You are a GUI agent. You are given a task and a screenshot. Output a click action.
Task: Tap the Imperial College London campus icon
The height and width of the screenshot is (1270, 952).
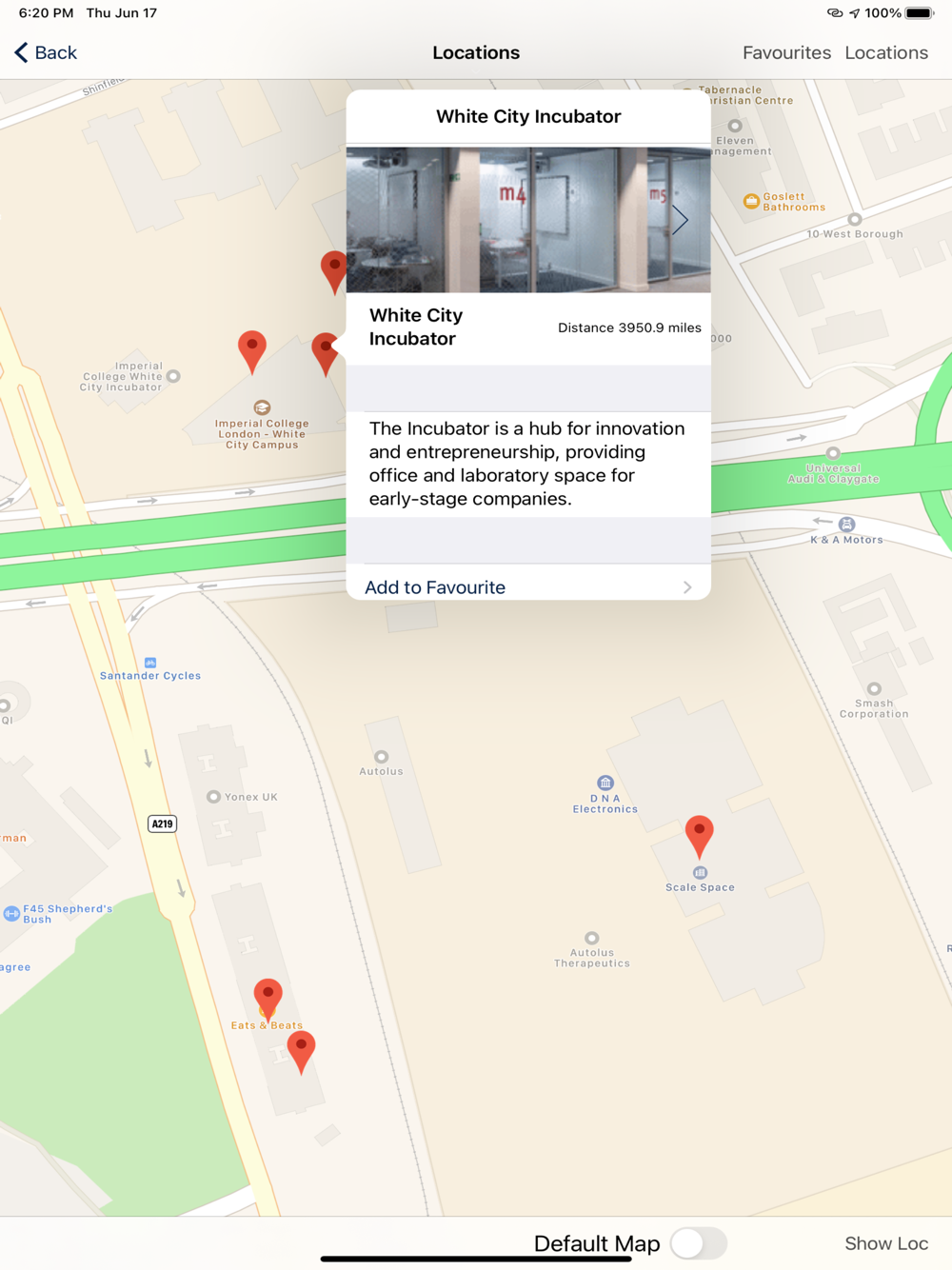click(x=262, y=407)
